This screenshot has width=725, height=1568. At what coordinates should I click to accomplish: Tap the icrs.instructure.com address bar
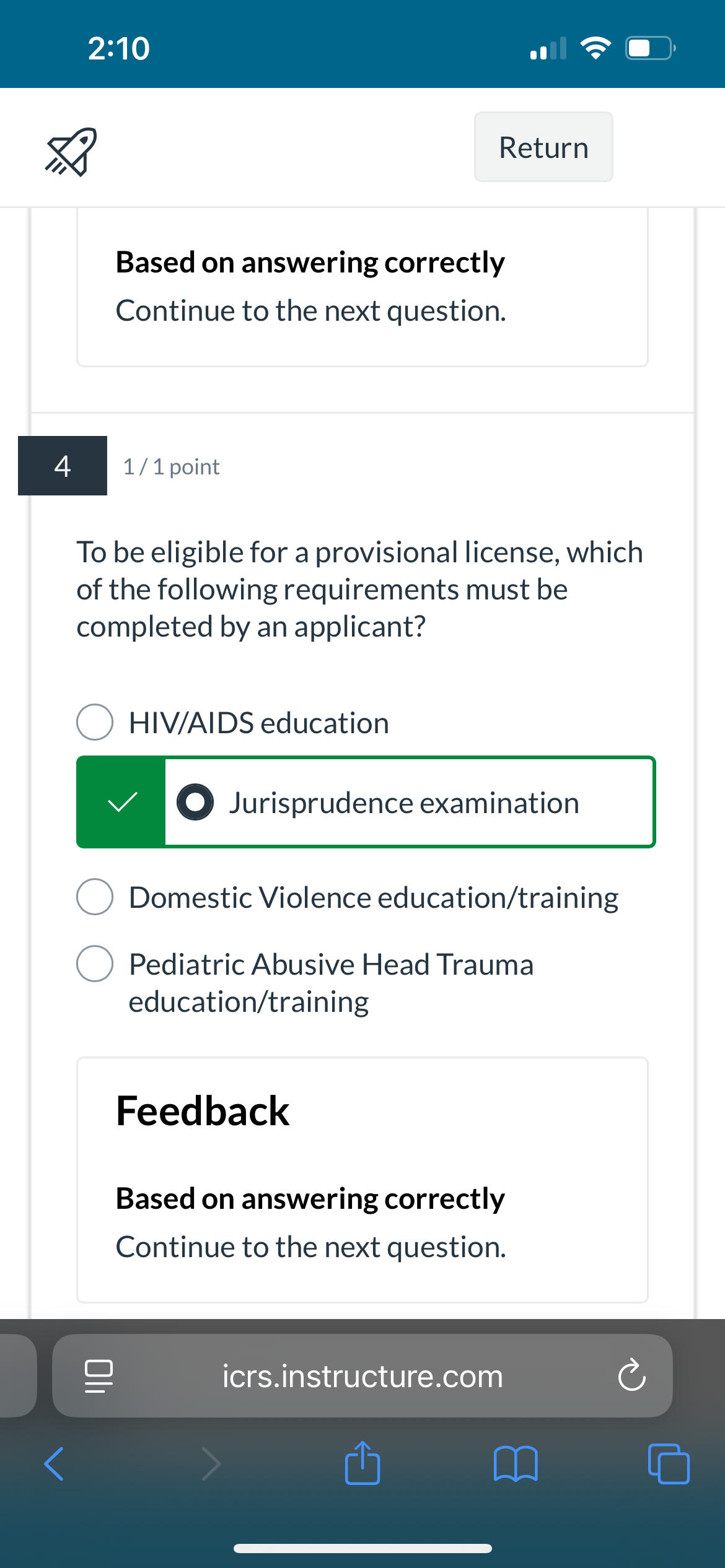point(362,1376)
